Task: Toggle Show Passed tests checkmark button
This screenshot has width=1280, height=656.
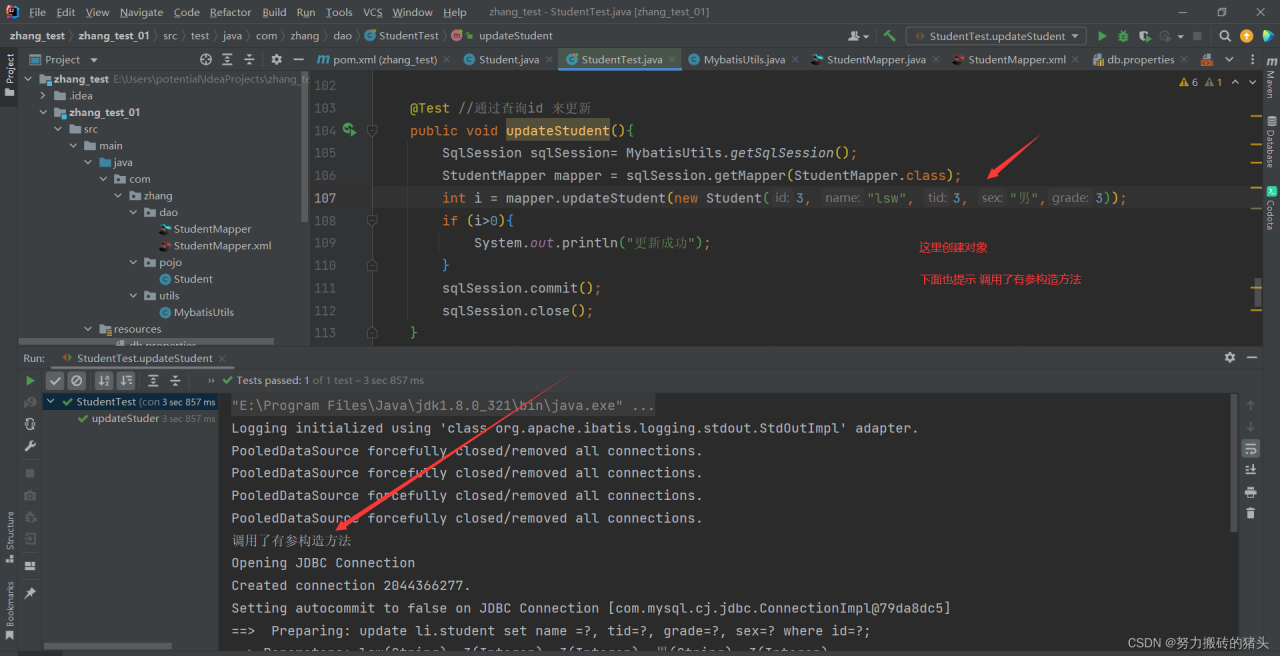Action: (55, 381)
